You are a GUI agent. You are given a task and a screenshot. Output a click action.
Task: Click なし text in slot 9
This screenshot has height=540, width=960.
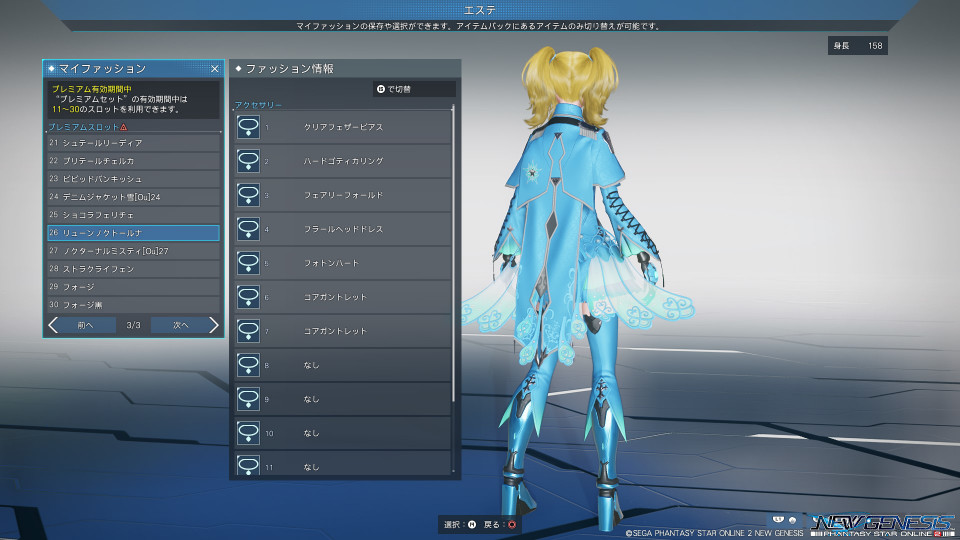pos(312,399)
